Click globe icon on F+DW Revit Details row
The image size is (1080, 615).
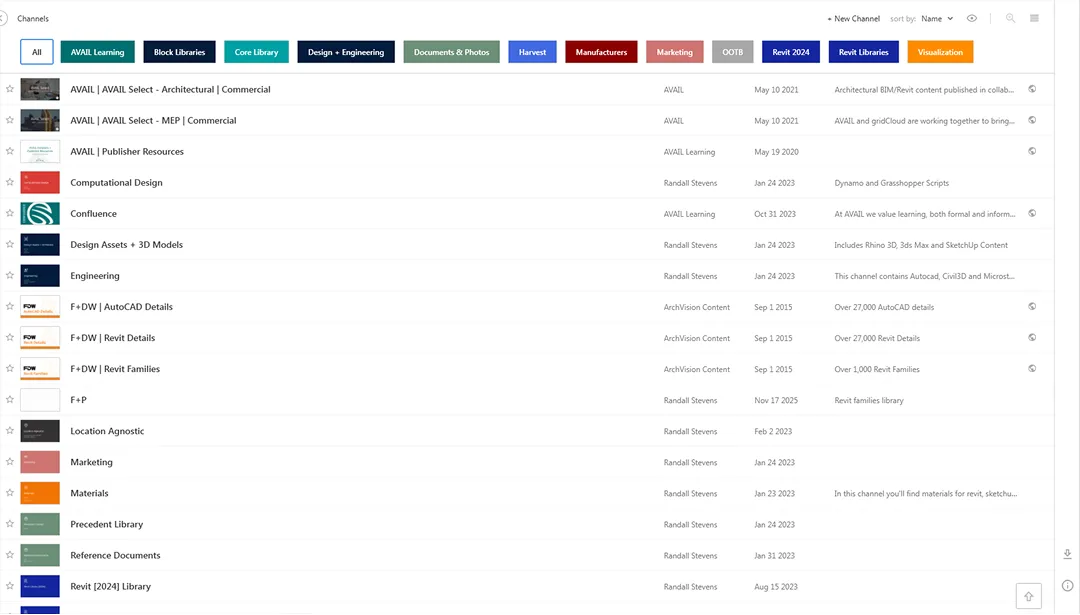pyautogui.click(x=1032, y=337)
